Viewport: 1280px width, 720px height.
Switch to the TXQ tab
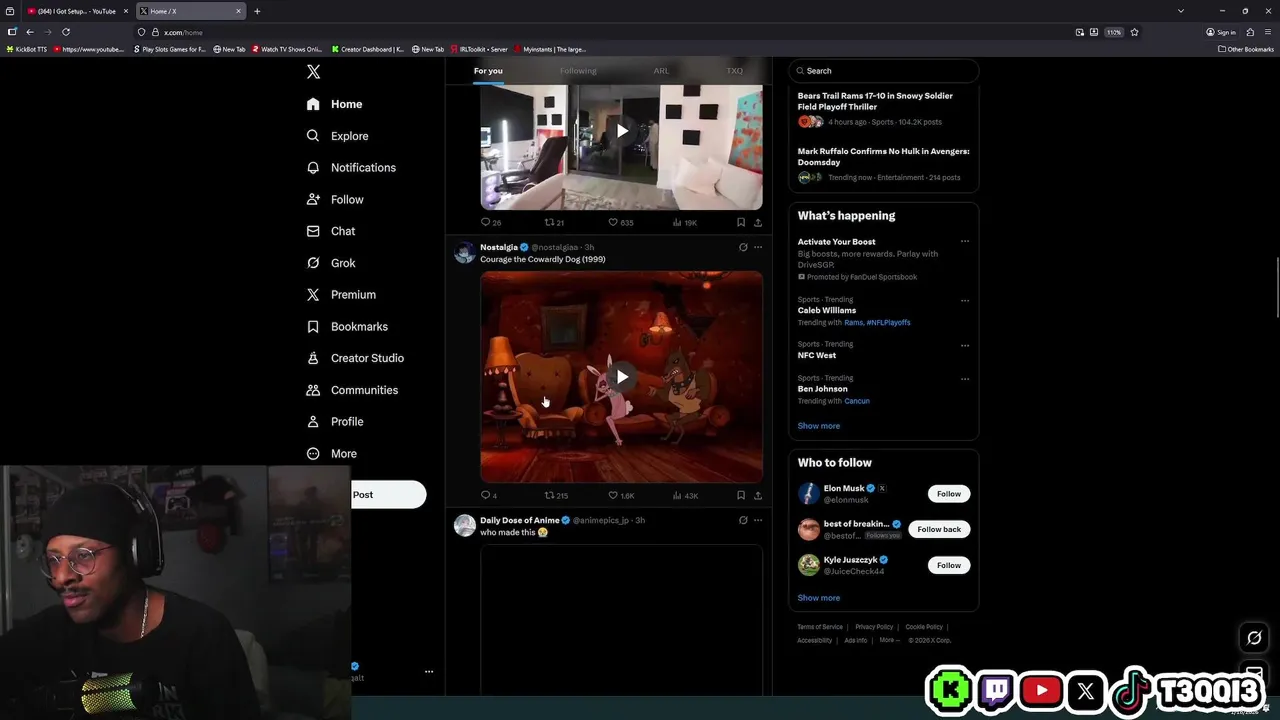[734, 71]
